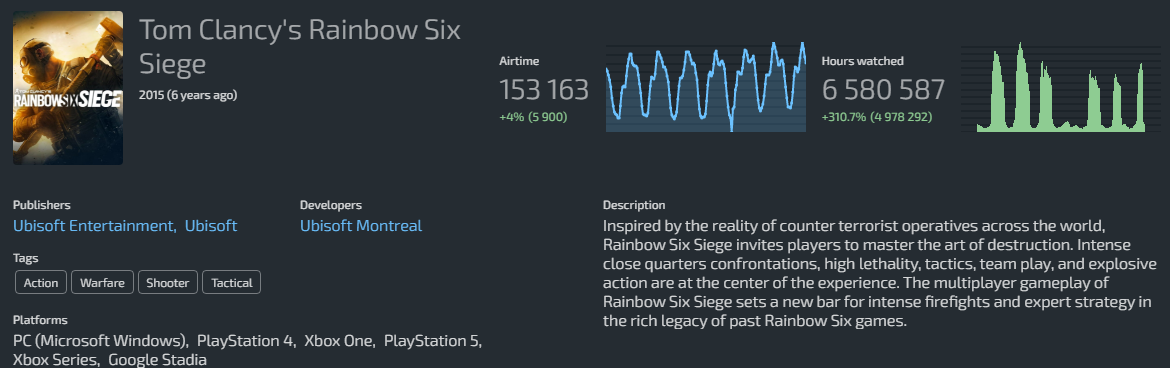Click the PC (Microsoft Windows) platform text
This screenshot has height=368, width=1170.
pyautogui.click(x=101, y=341)
